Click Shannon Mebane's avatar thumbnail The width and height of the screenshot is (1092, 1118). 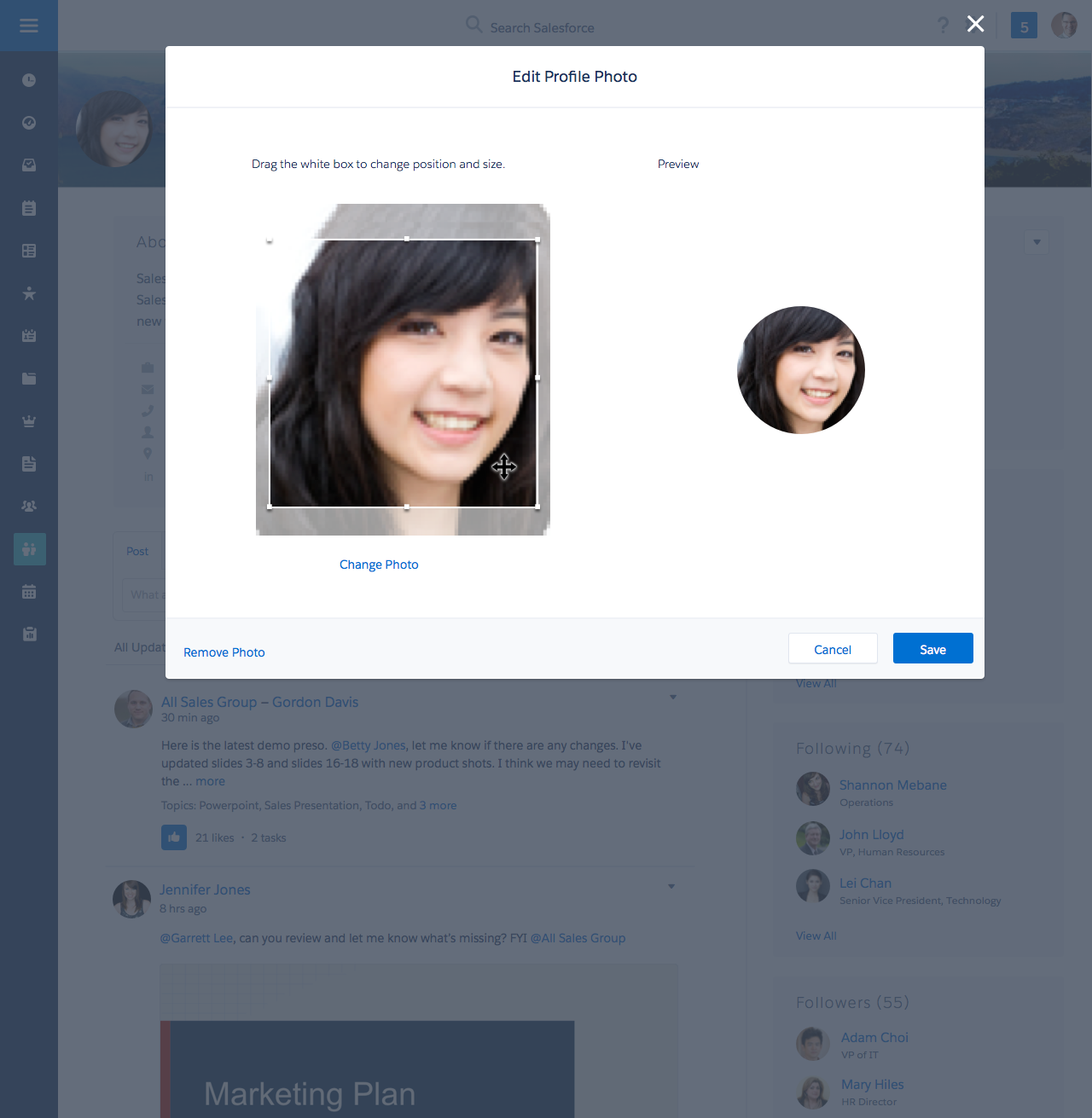pyautogui.click(x=813, y=789)
